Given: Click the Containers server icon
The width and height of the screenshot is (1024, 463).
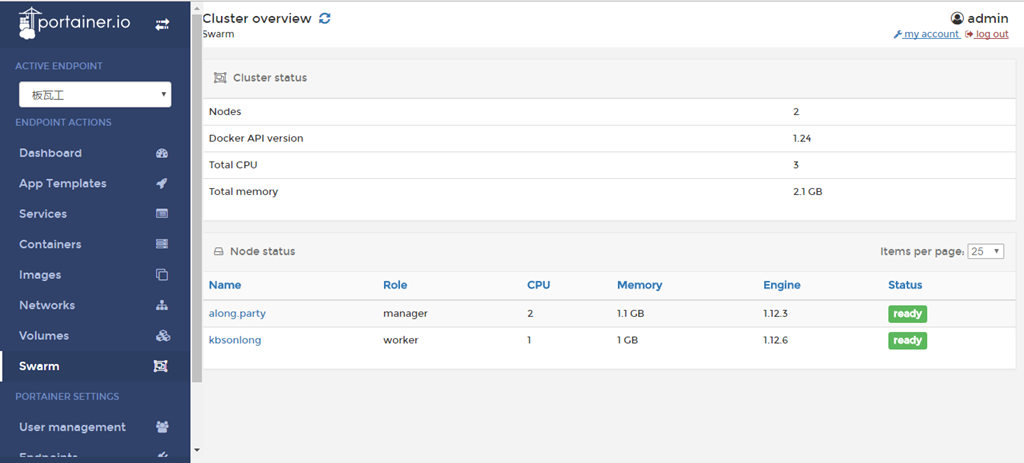Looking at the screenshot, I should (162, 244).
